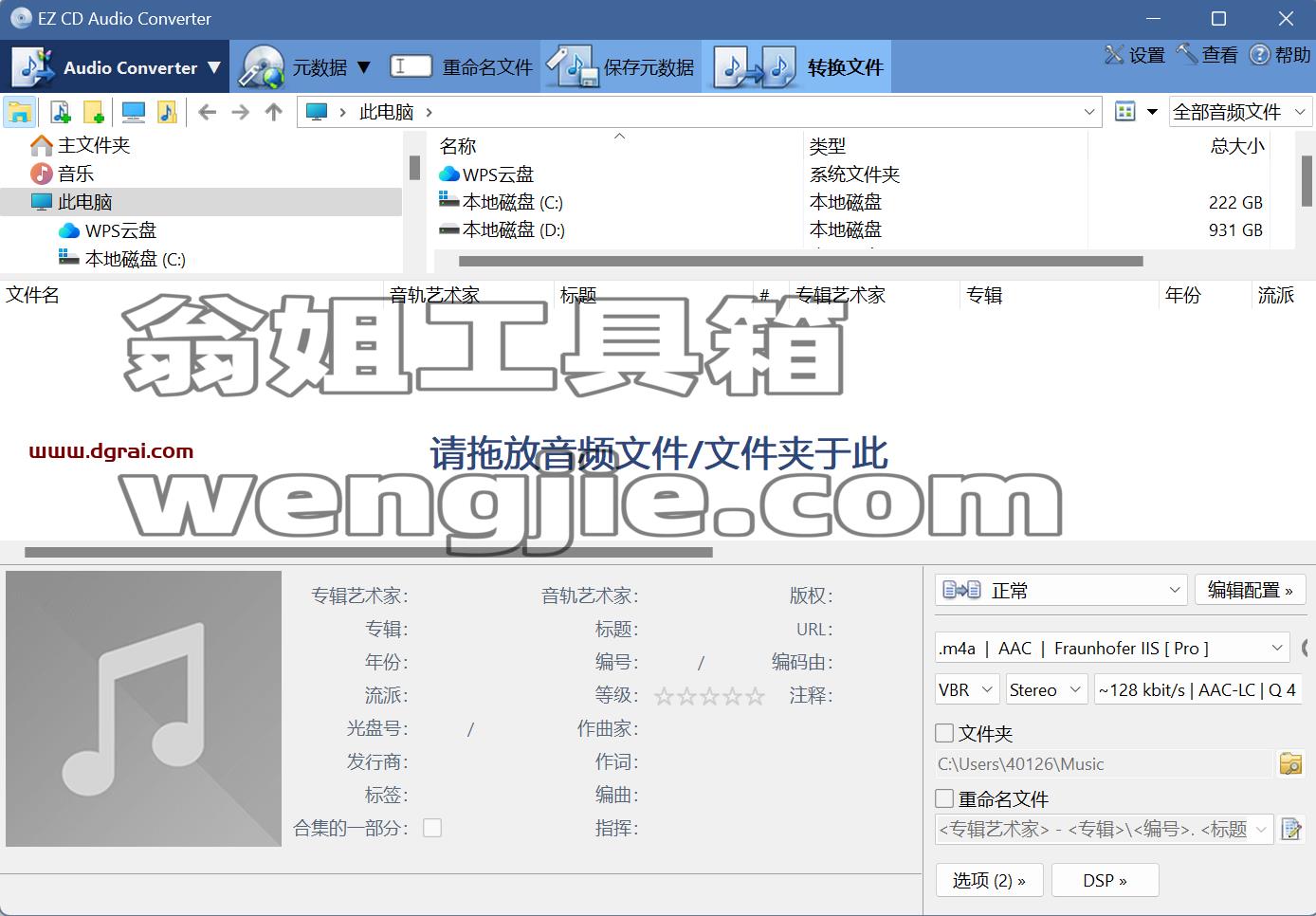Click the edit filename pattern icon

1290,829
